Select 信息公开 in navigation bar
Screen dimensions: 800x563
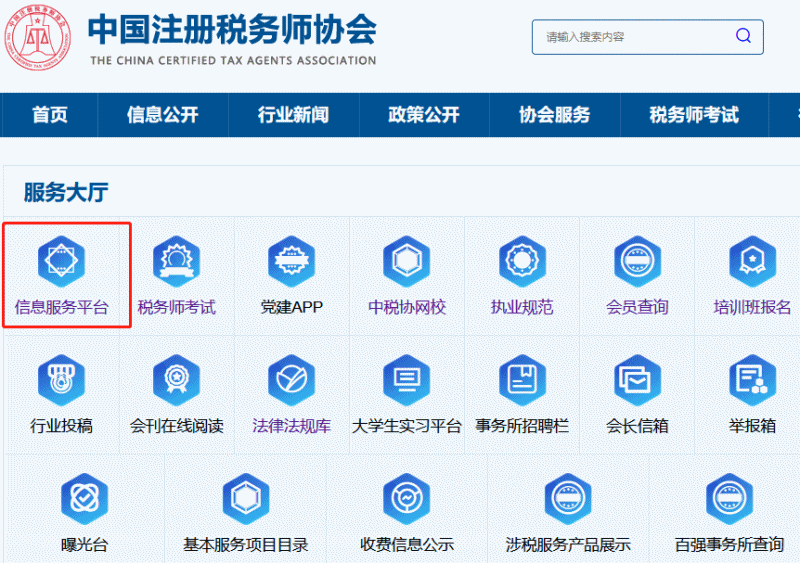[162, 115]
